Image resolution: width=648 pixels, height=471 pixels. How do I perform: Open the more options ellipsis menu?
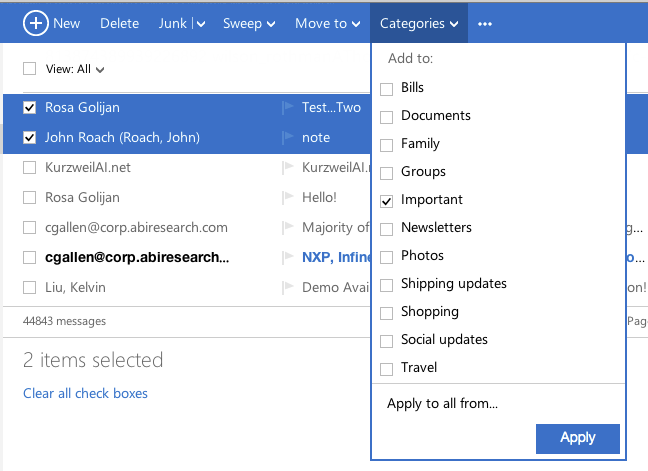485,24
